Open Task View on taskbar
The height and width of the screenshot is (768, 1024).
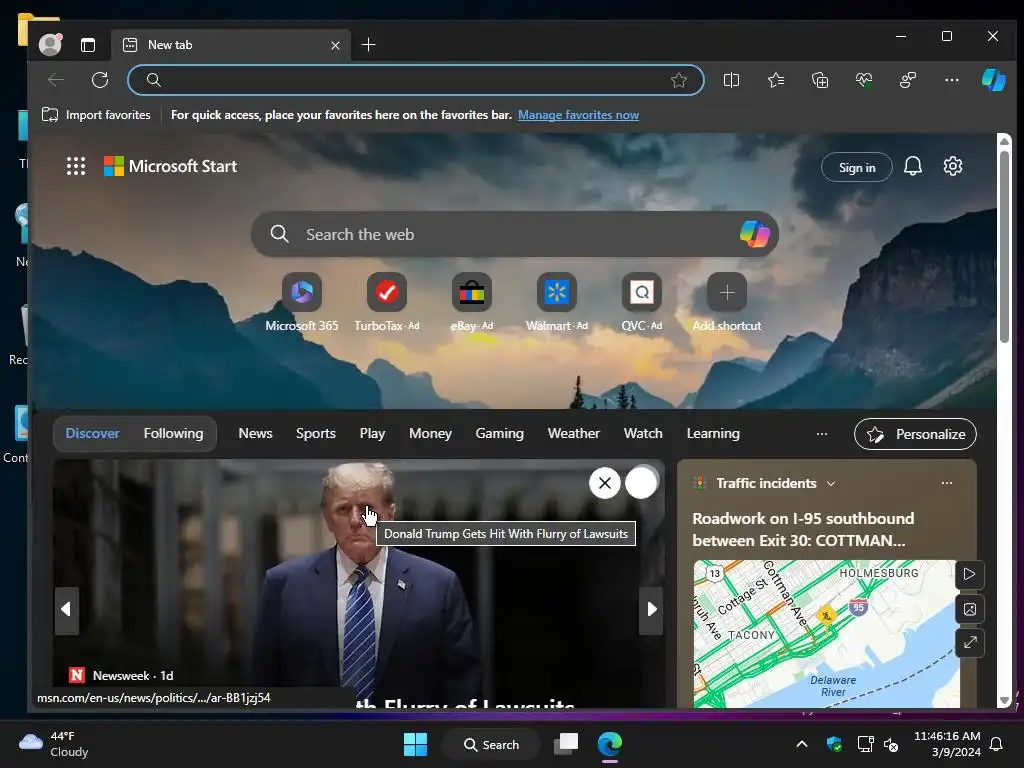click(x=566, y=744)
